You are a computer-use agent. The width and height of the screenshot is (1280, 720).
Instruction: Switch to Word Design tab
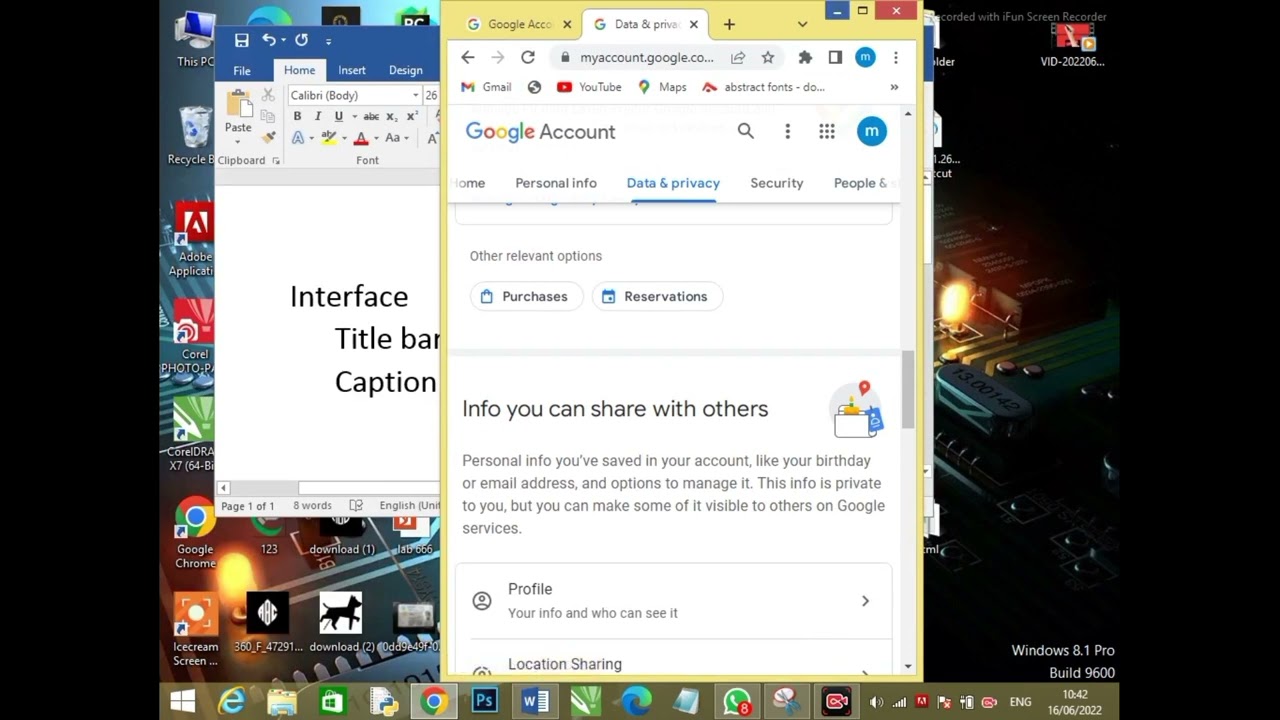click(405, 70)
